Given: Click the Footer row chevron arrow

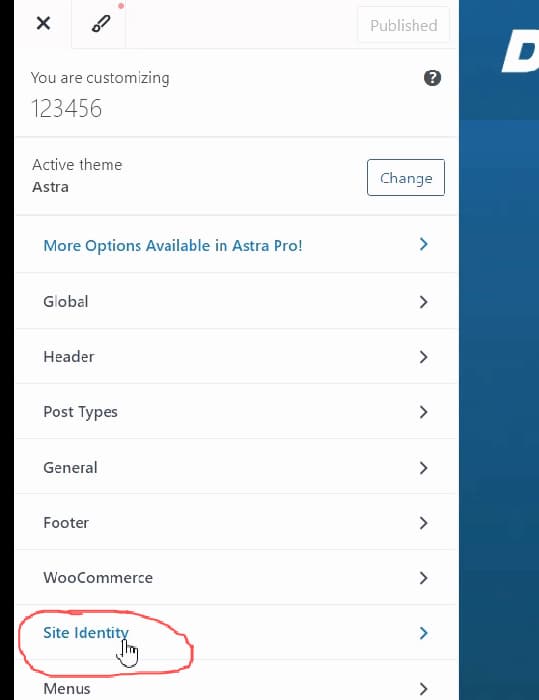Looking at the screenshot, I should point(424,523).
